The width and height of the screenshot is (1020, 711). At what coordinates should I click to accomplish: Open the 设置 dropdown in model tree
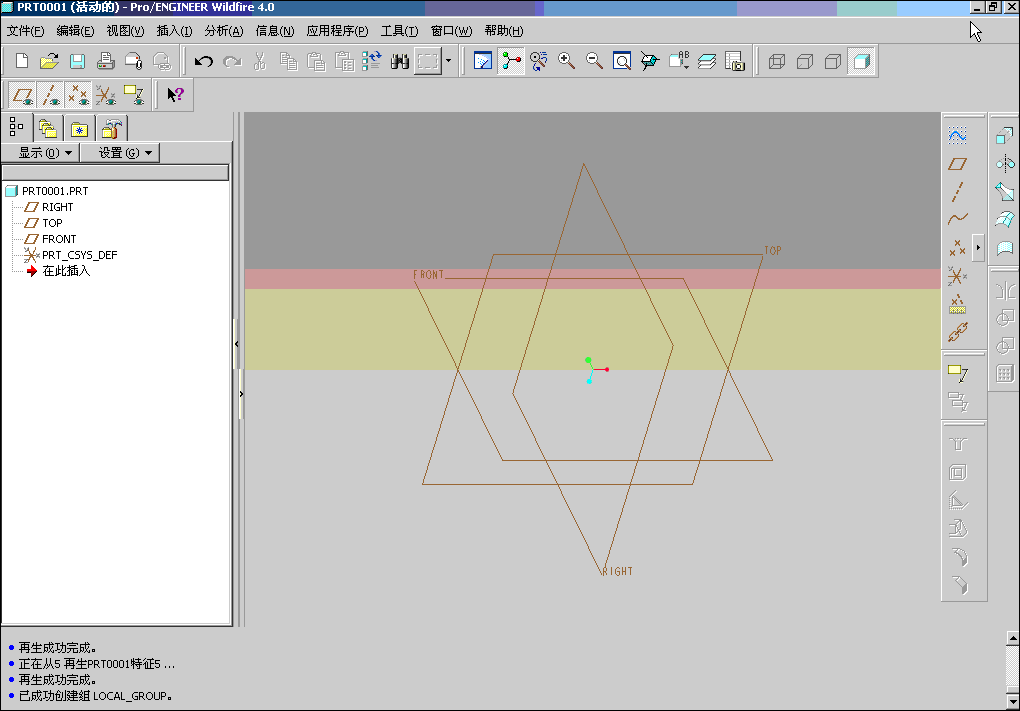[x=122, y=153]
